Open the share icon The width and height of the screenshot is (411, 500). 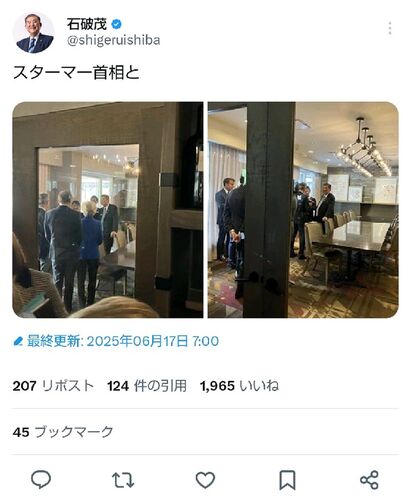click(x=369, y=480)
